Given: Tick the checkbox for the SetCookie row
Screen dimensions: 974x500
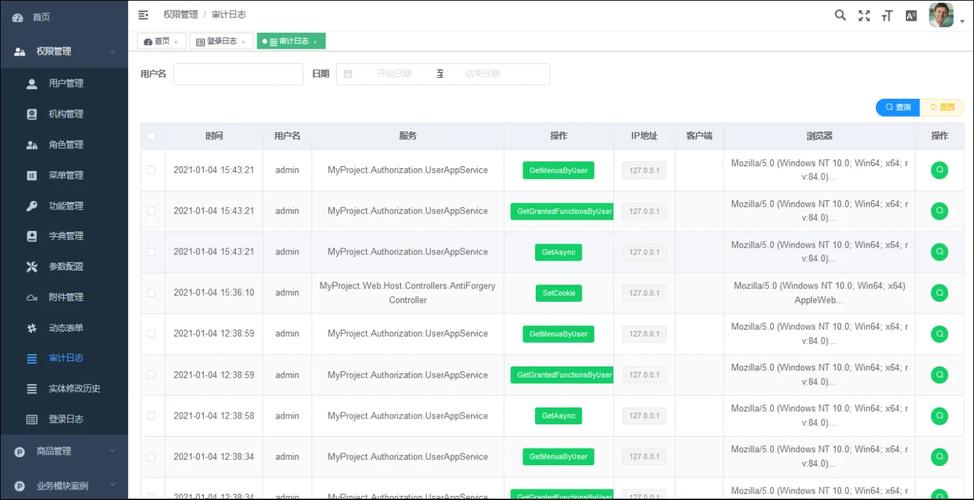Looking at the screenshot, I should click(152, 293).
